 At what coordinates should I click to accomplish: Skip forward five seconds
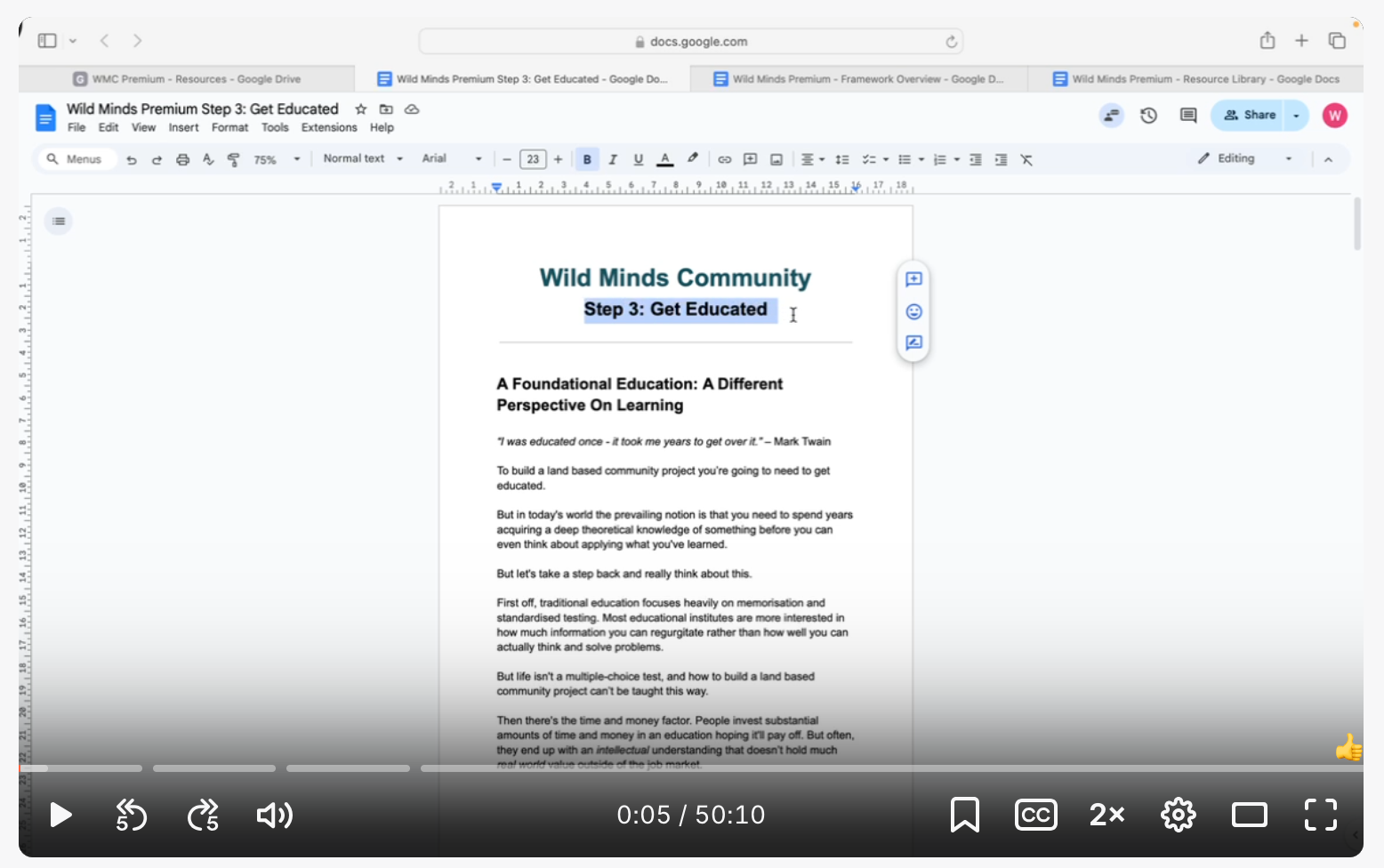click(203, 815)
